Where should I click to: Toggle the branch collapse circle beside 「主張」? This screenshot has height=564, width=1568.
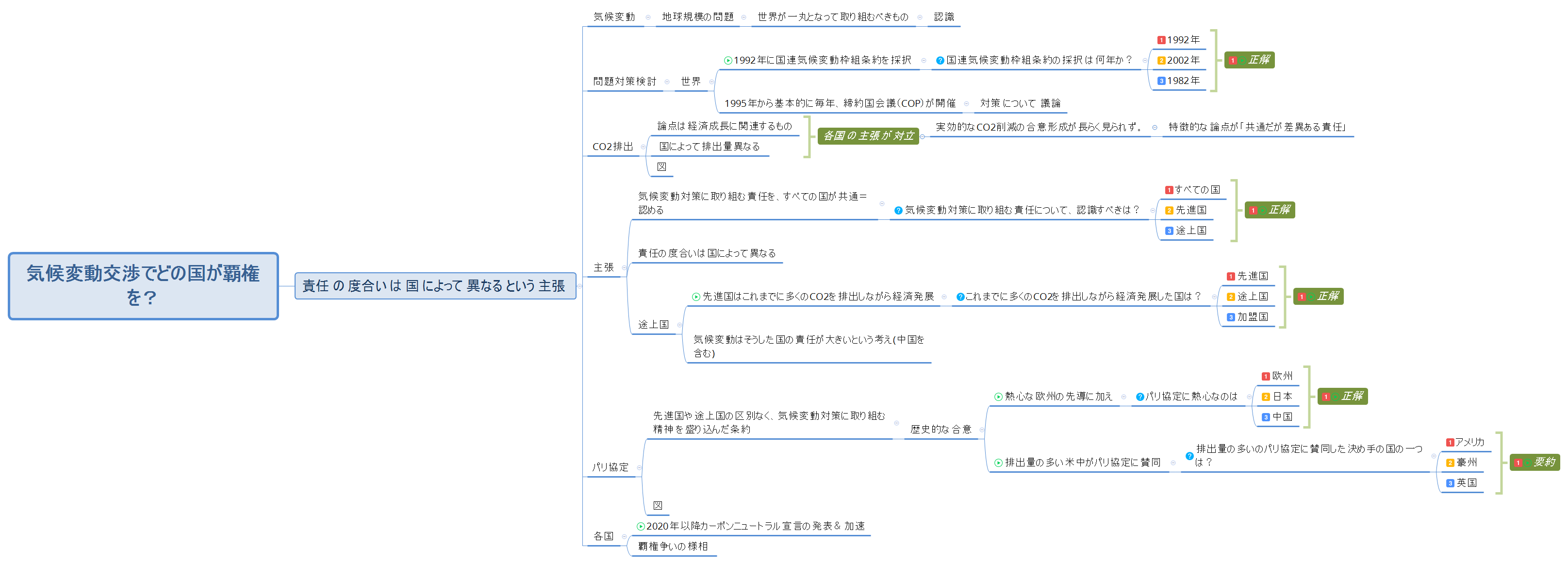[x=624, y=268]
